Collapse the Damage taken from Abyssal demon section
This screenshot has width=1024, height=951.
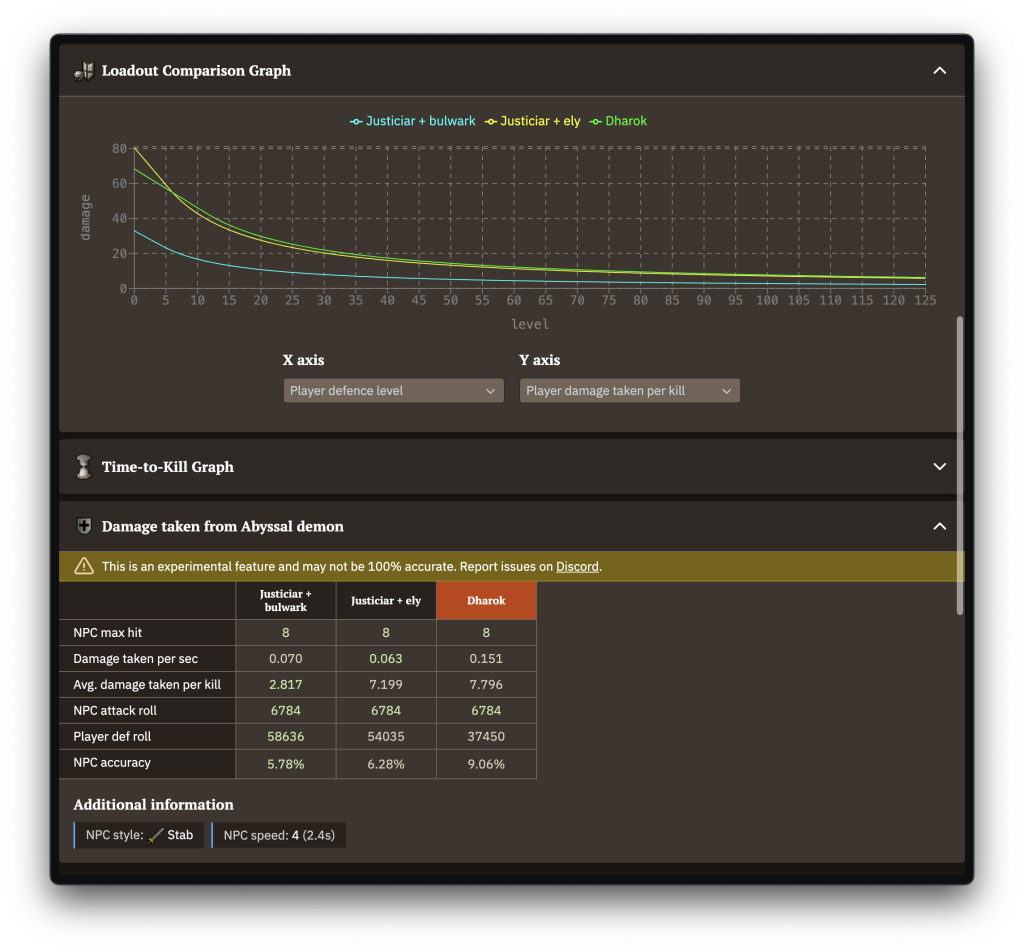pyautogui.click(x=939, y=526)
